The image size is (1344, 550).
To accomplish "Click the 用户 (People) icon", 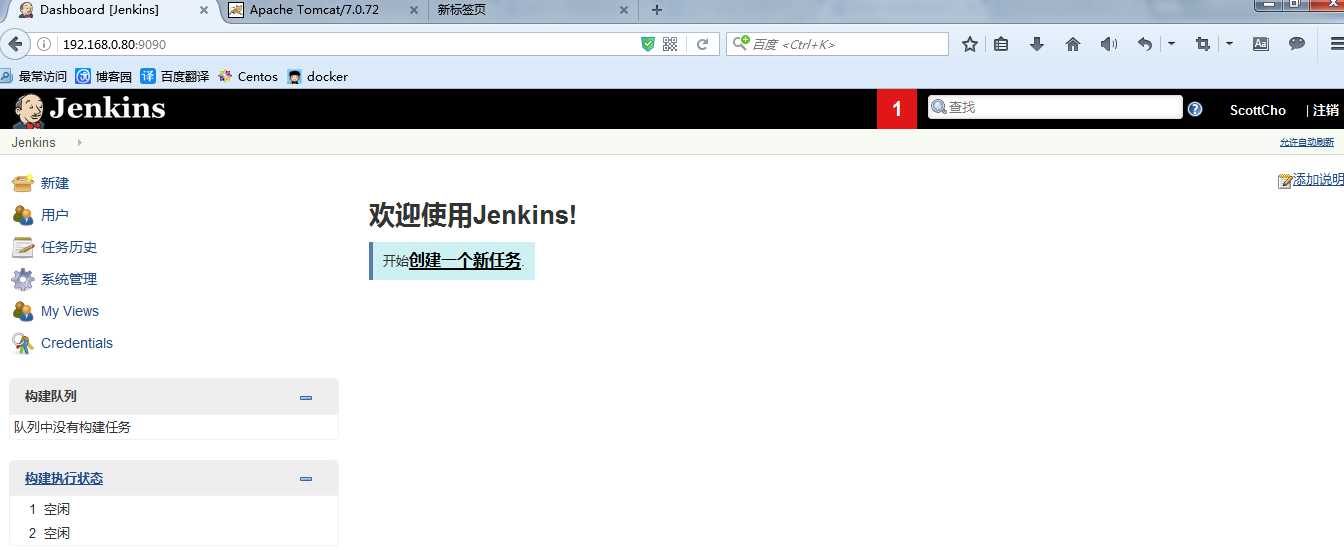I will coord(23,215).
